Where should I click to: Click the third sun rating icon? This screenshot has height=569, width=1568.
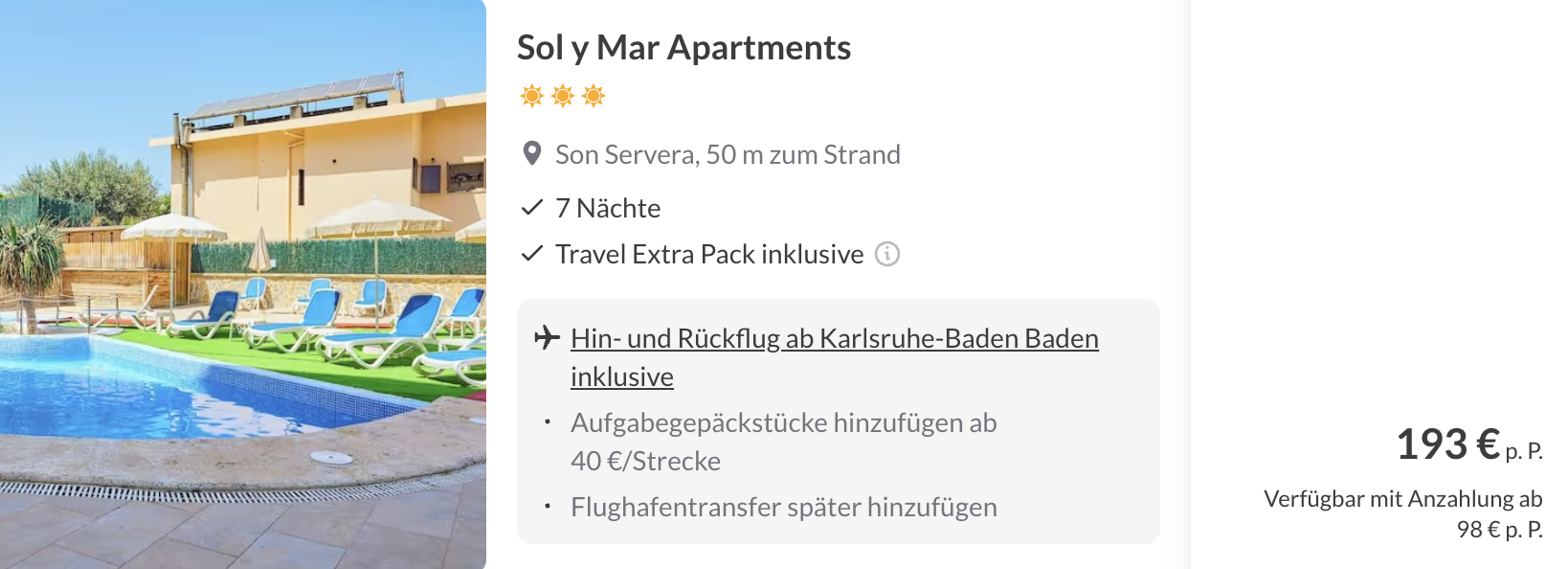(x=594, y=96)
